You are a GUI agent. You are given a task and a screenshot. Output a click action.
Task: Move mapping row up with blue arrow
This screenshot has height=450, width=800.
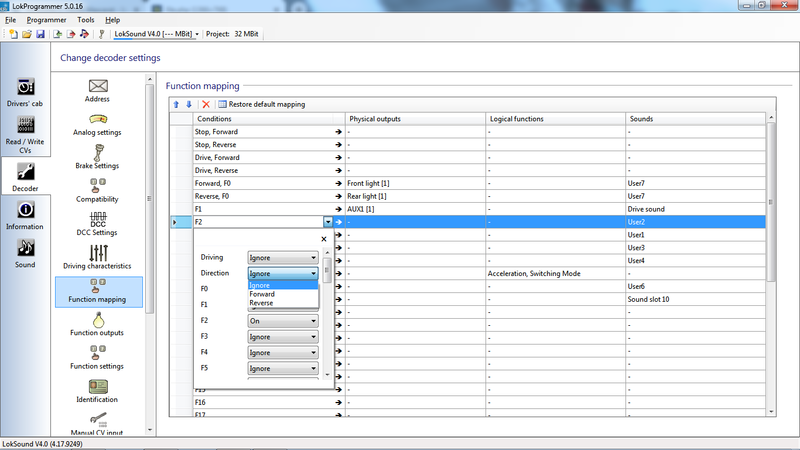click(177, 104)
